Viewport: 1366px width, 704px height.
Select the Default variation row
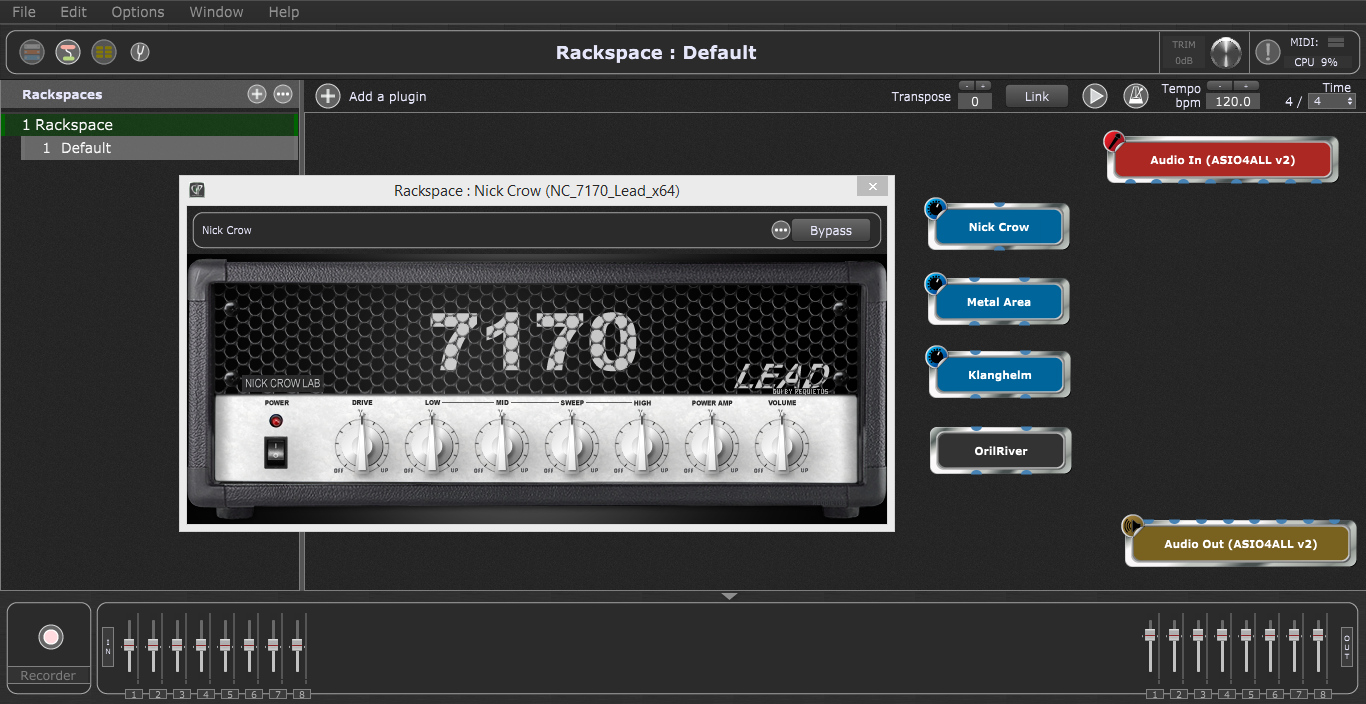[x=160, y=148]
